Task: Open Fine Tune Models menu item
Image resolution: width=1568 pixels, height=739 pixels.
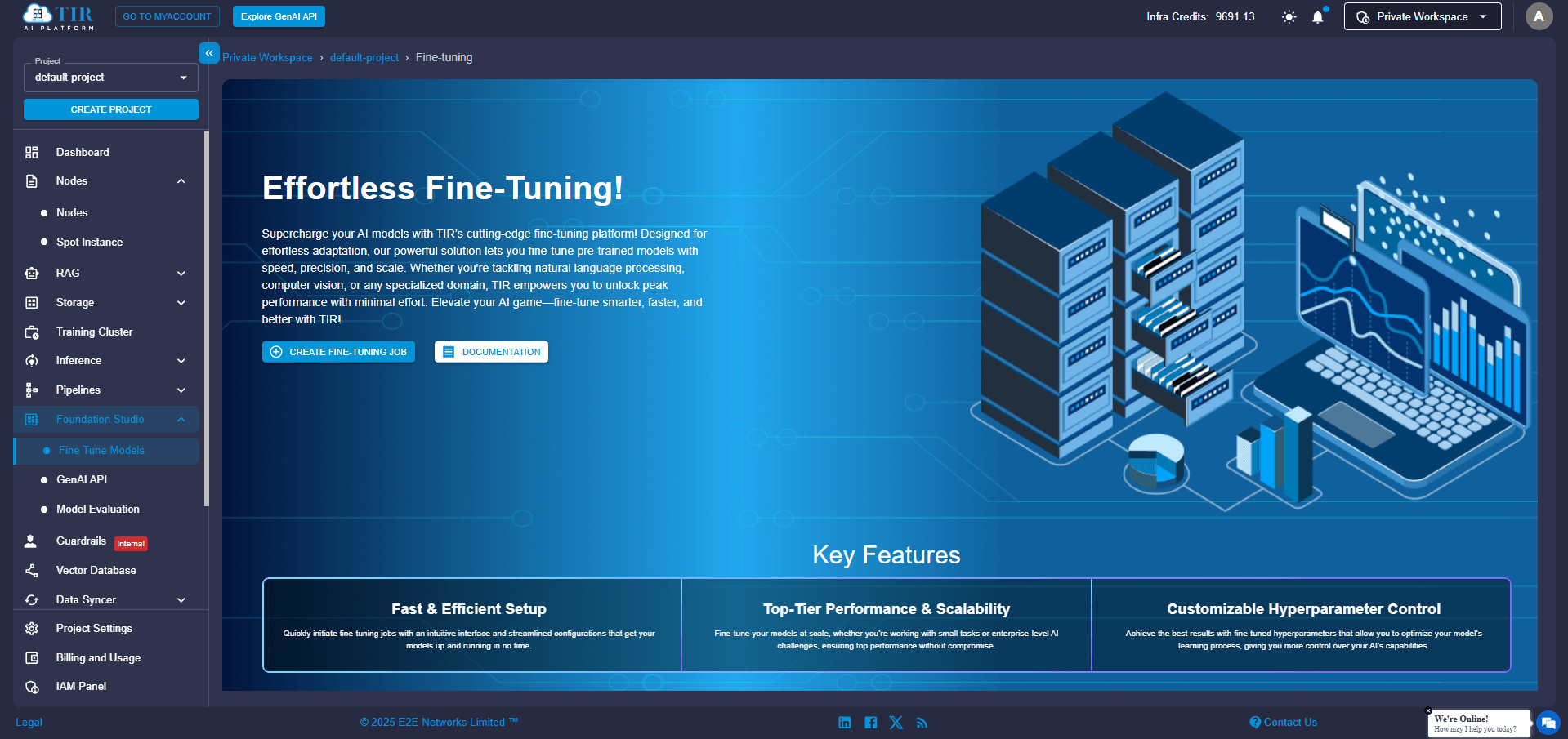Action: coord(106,451)
